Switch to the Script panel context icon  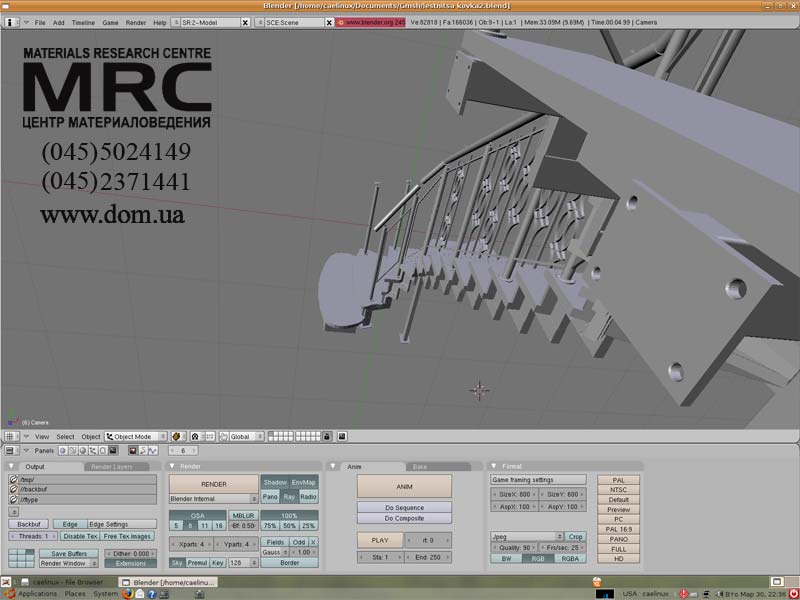[73, 451]
